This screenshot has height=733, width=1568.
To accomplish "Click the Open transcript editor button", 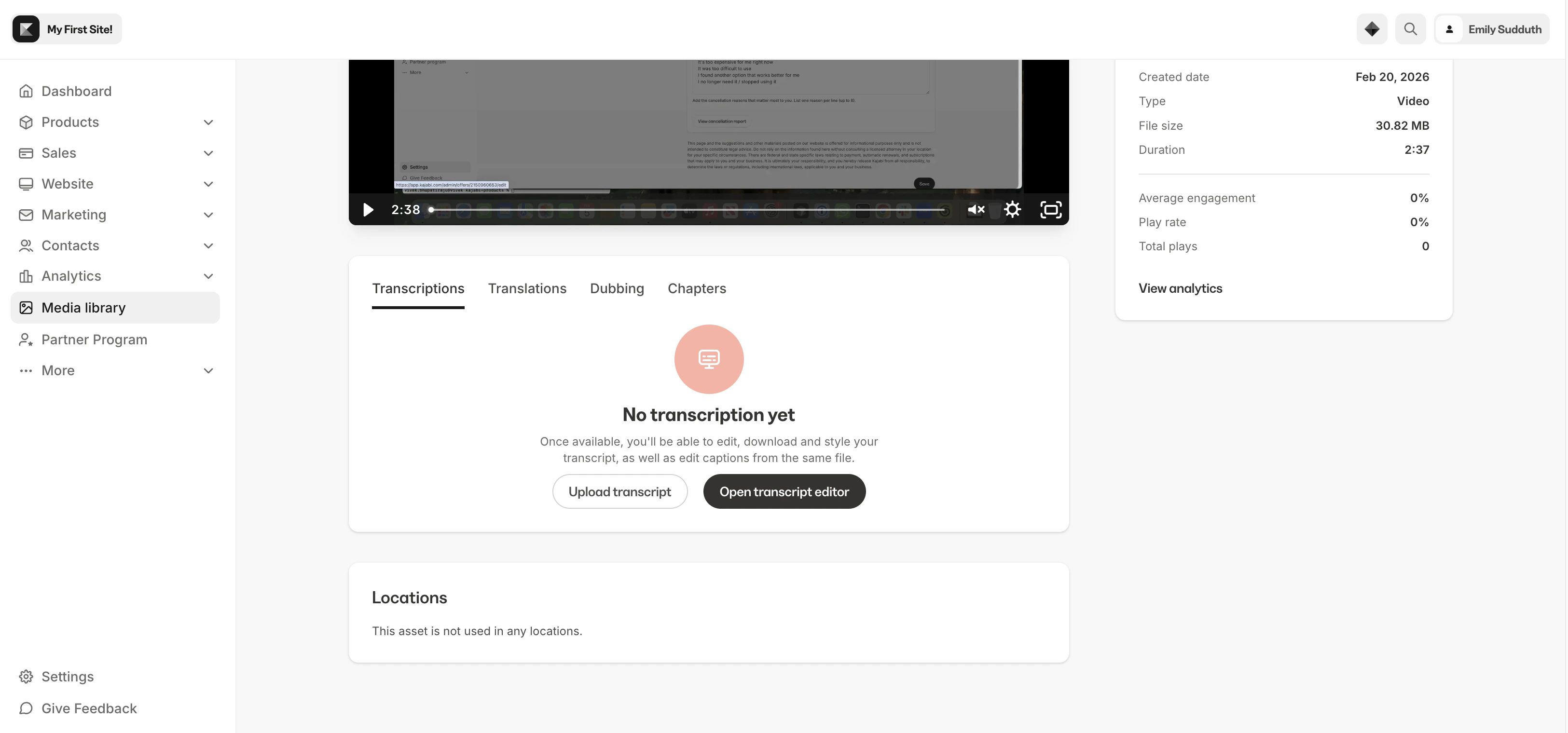I will click(x=784, y=491).
